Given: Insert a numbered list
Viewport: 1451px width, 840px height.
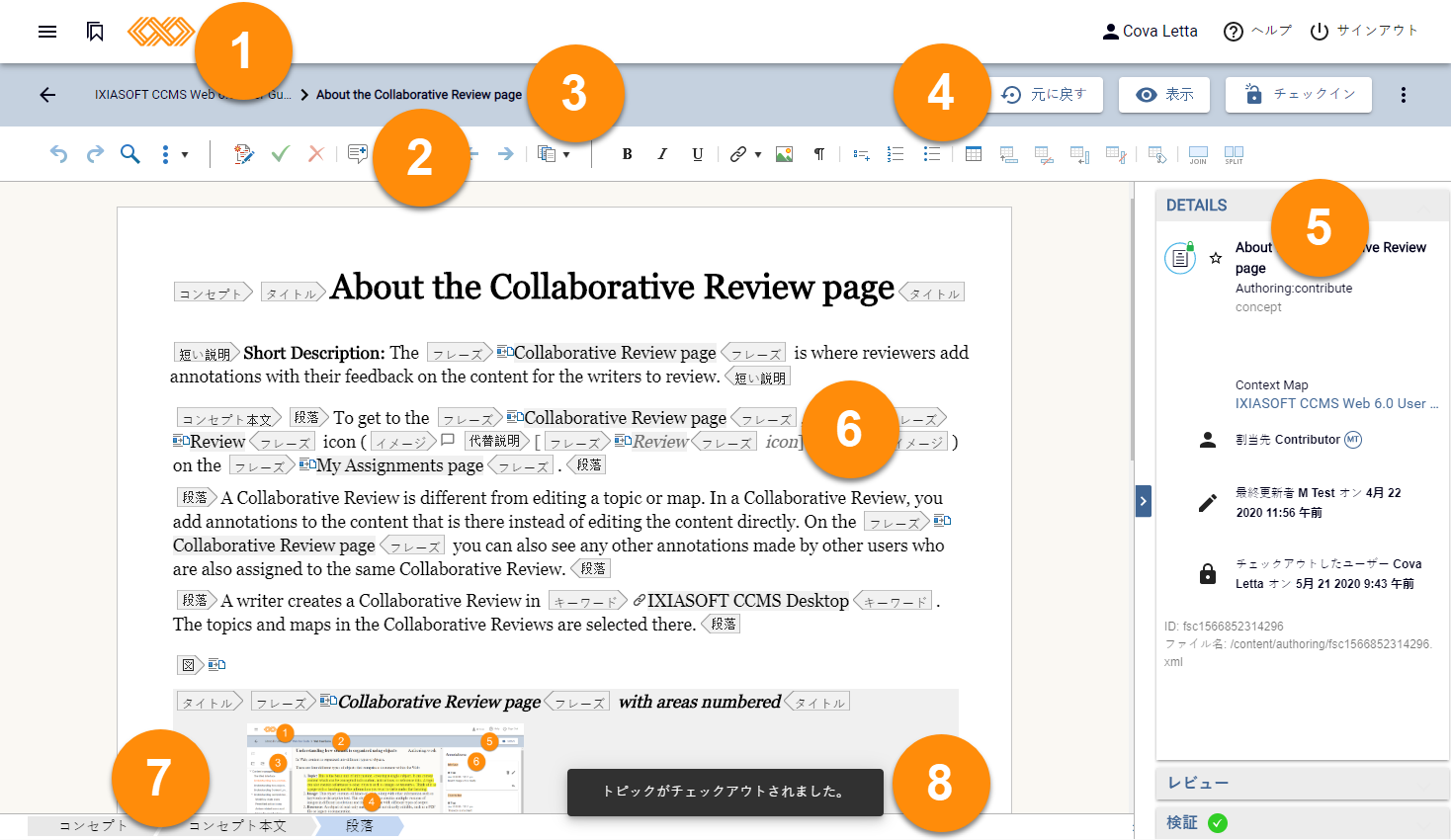Looking at the screenshot, I should click(x=896, y=154).
